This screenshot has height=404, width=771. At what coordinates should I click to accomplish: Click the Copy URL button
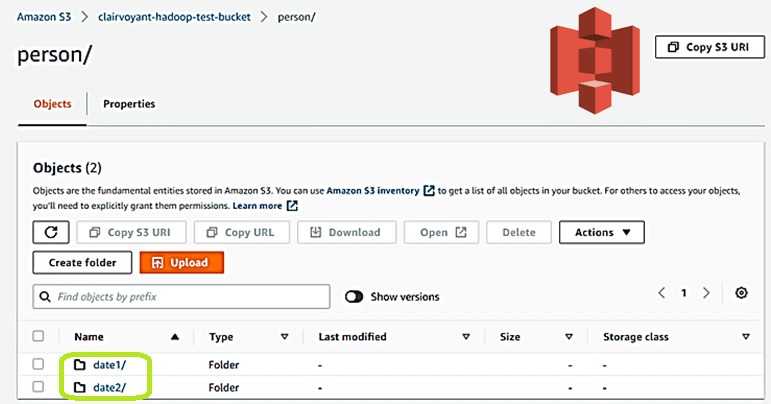(241, 232)
